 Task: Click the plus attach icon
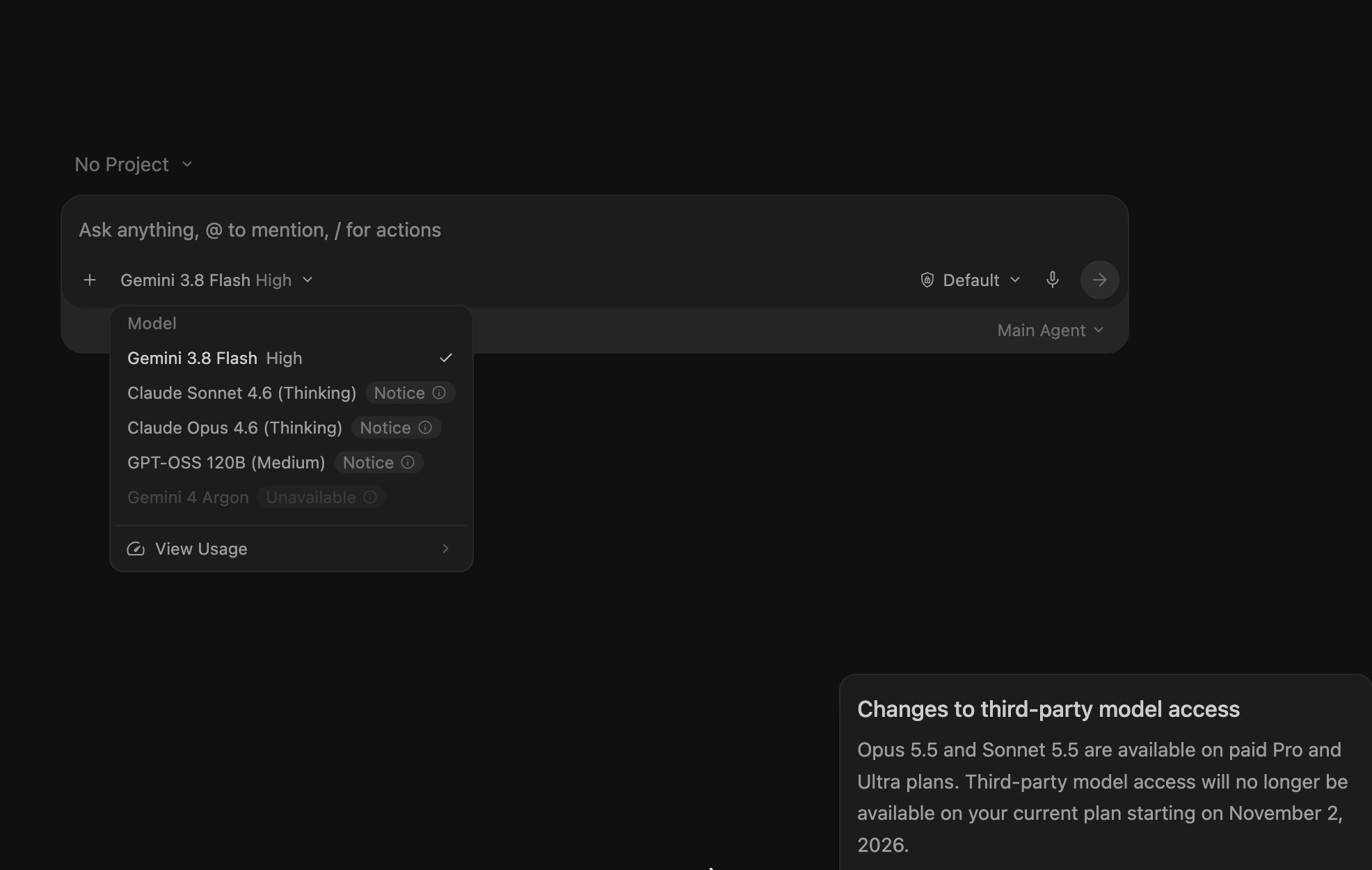point(90,280)
